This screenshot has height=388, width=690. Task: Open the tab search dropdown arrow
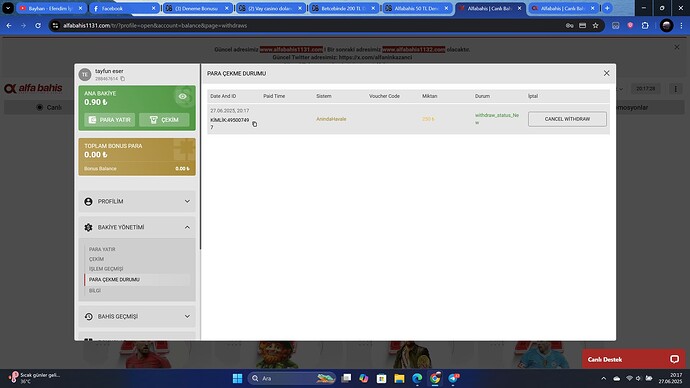point(8,8)
